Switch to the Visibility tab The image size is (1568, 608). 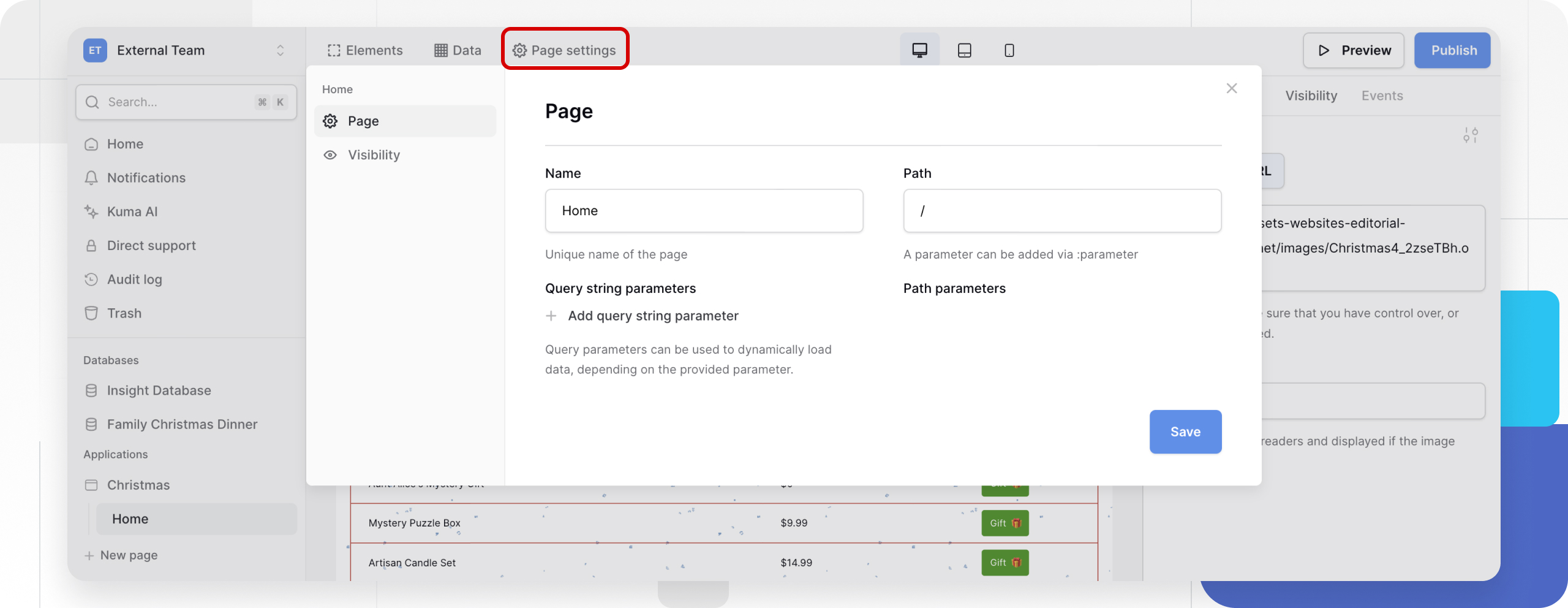[x=1311, y=96]
